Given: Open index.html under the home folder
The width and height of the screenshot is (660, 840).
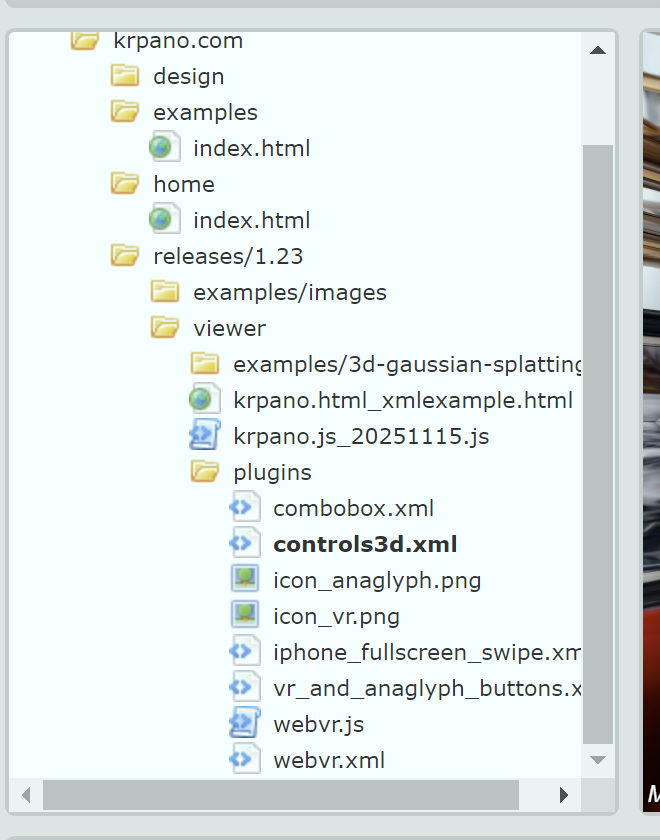Looking at the screenshot, I should tap(251, 220).
